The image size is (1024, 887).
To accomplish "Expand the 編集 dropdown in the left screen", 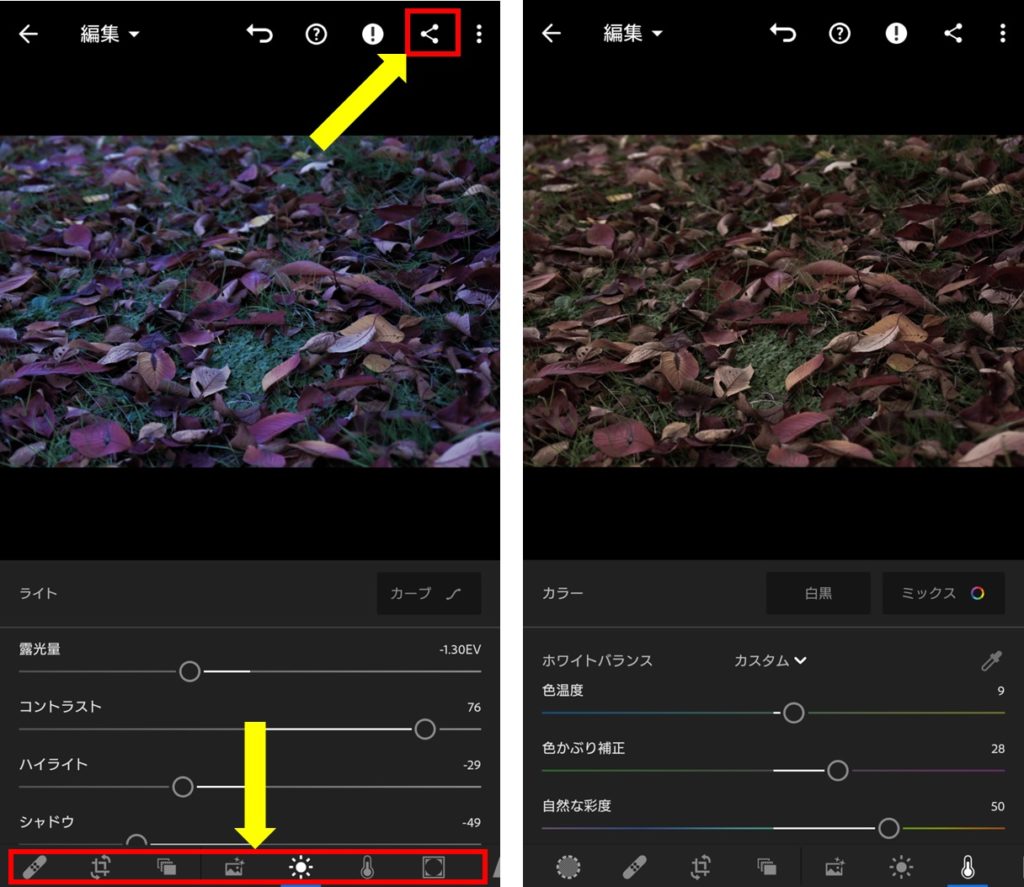I will point(109,33).
